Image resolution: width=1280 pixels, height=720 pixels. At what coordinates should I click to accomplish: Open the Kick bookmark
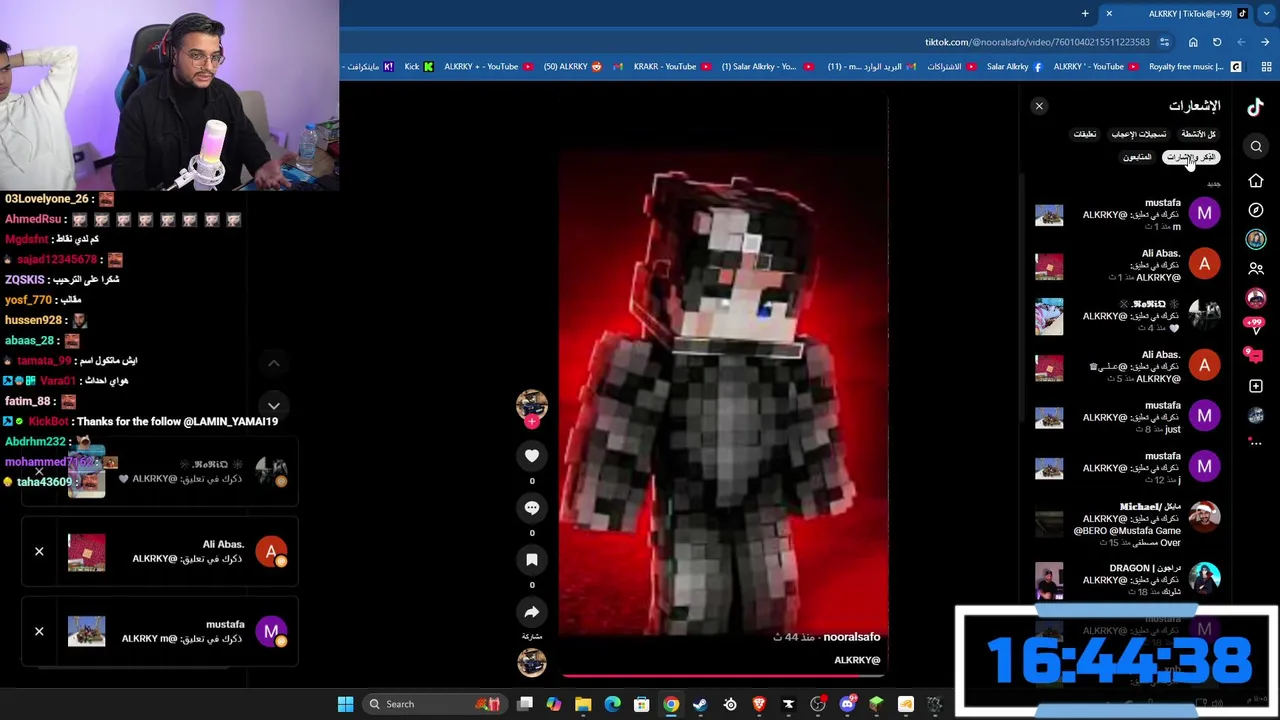pos(418,67)
